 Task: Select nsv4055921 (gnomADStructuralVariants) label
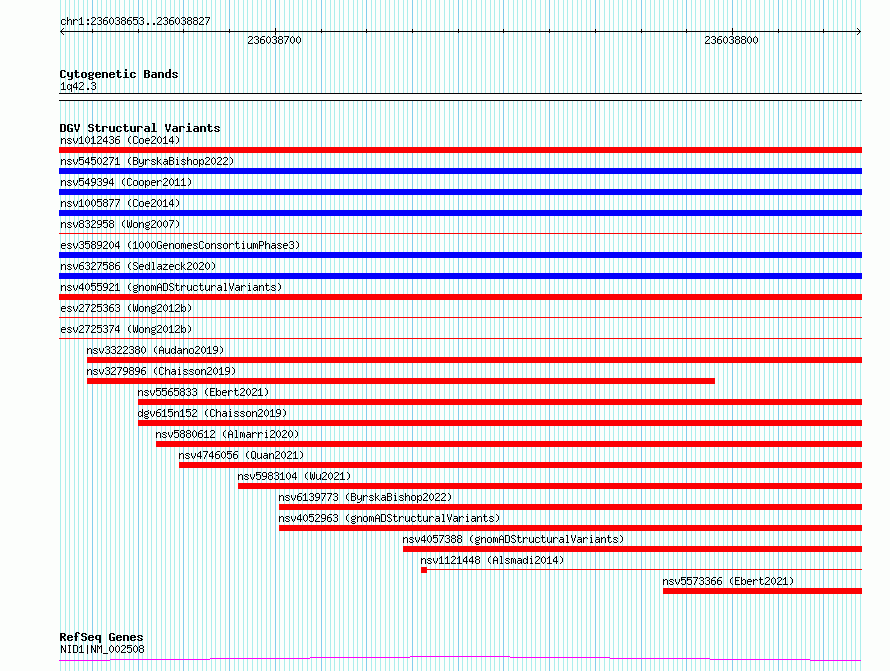click(x=171, y=287)
